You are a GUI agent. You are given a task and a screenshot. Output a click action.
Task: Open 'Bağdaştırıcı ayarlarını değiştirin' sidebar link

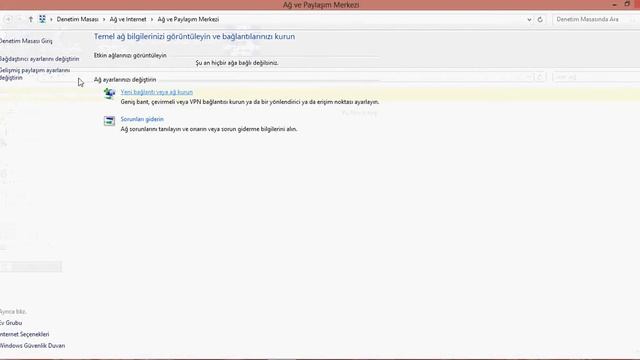coord(39,59)
